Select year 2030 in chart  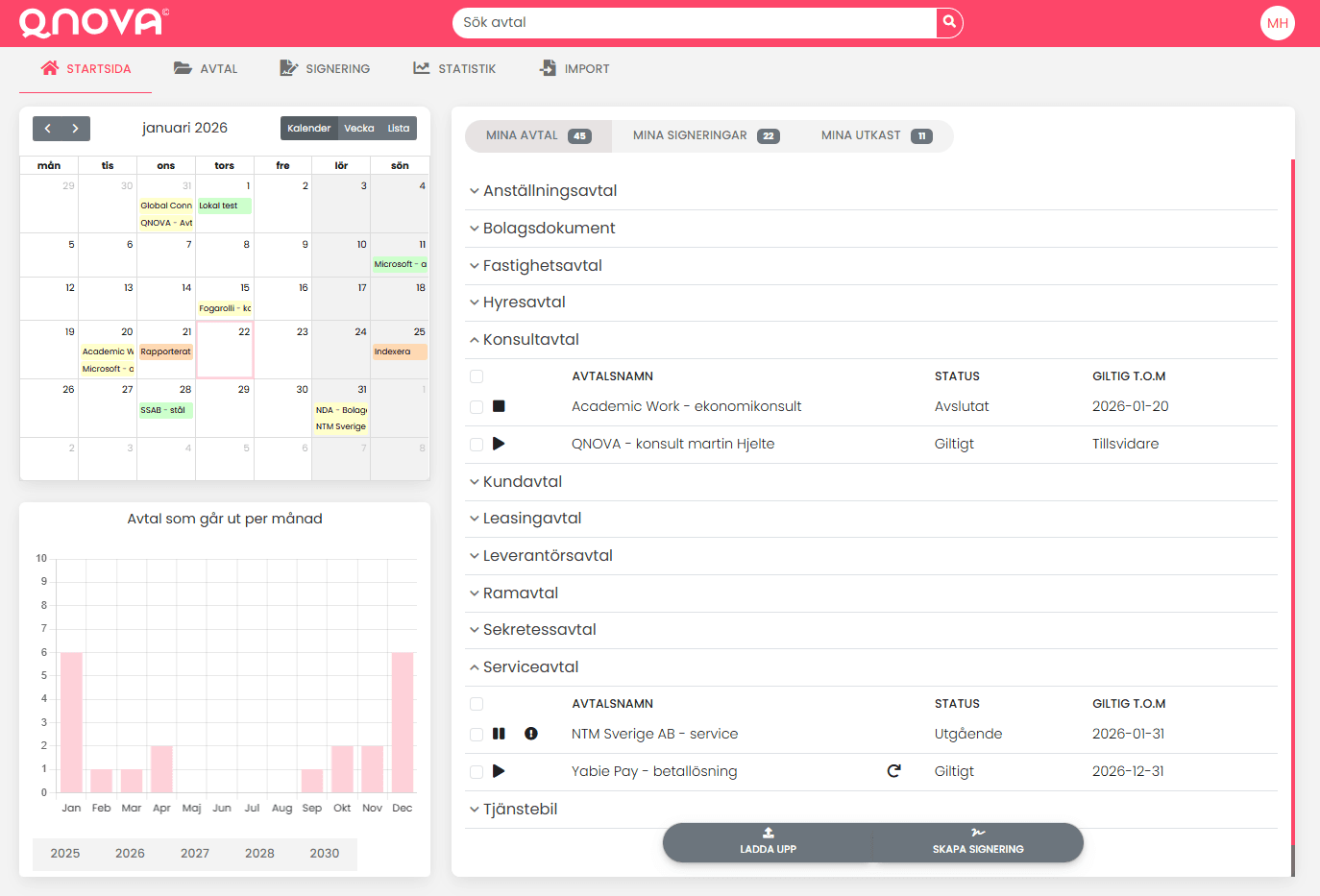(325, 854)
